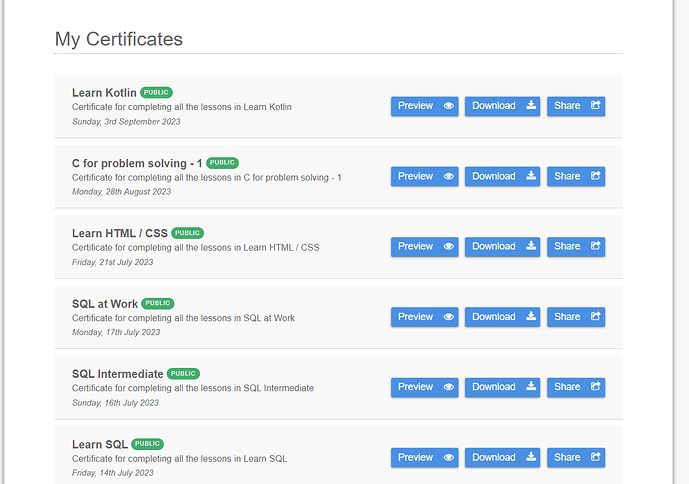689x484 pixels.
Task: Select the 'Learn SQL' certificate title
Action: [x=100, y=444]
